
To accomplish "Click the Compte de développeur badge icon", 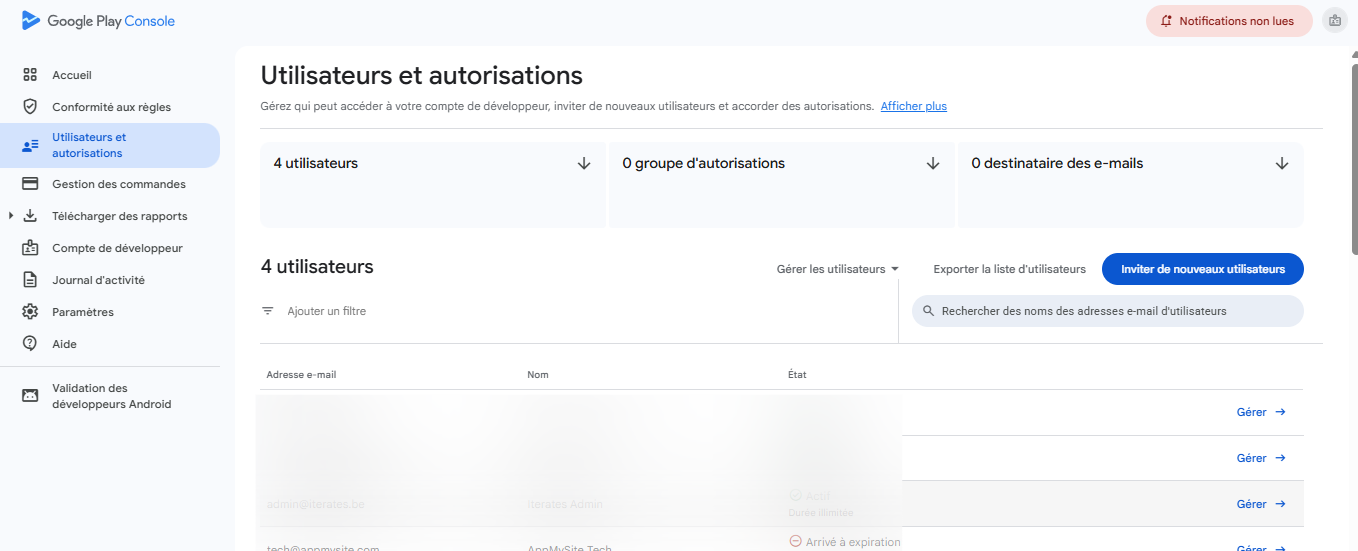I will pos(30,248).
